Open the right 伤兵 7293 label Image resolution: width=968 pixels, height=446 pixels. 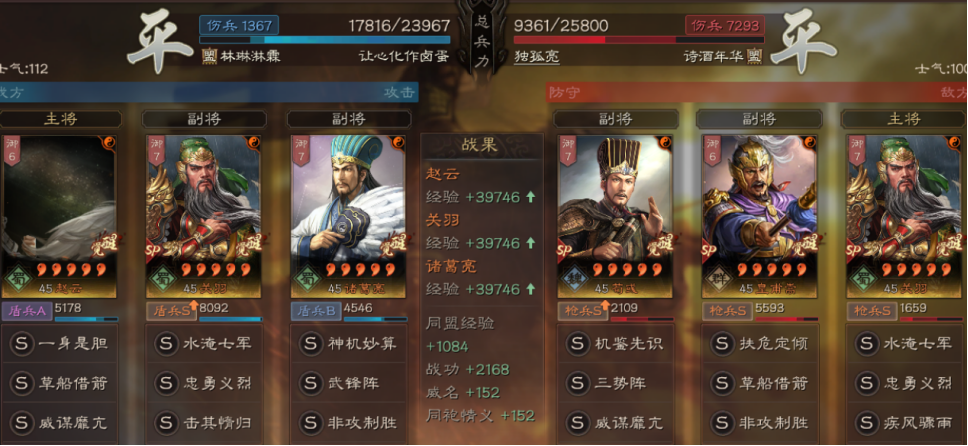(x=725, y=25)
